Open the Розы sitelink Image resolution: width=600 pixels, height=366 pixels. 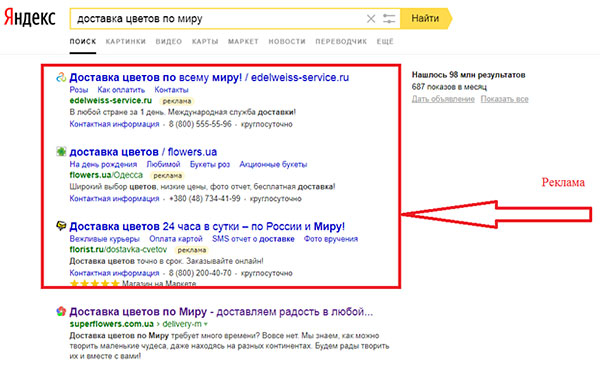[x=79, y=90]
